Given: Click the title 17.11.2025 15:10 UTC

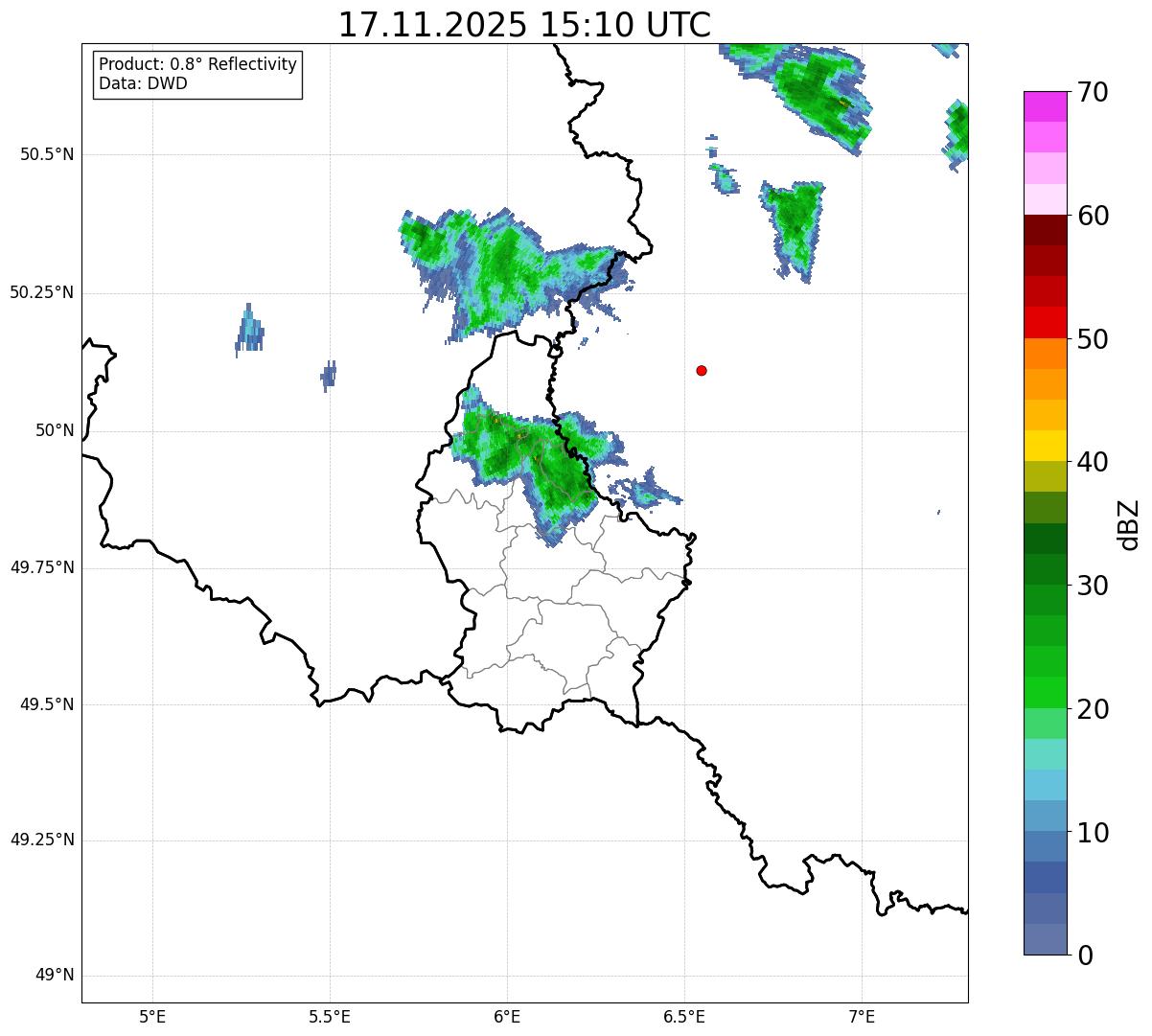Looking at the screenshot, I should 524,24.
